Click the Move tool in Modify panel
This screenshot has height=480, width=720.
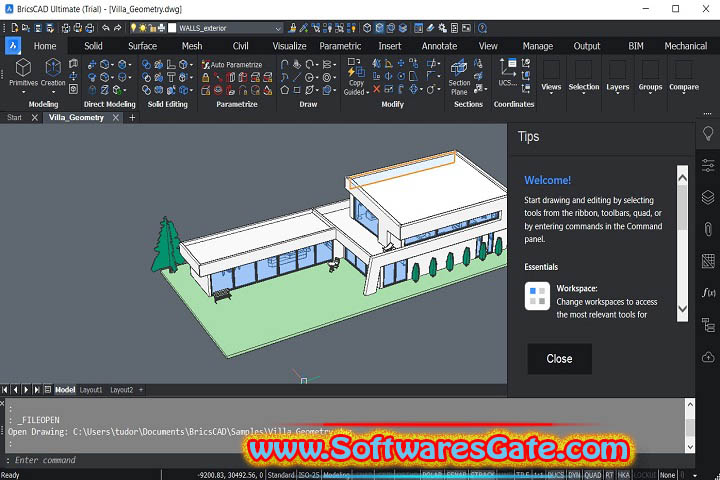(x=401, y=64)
